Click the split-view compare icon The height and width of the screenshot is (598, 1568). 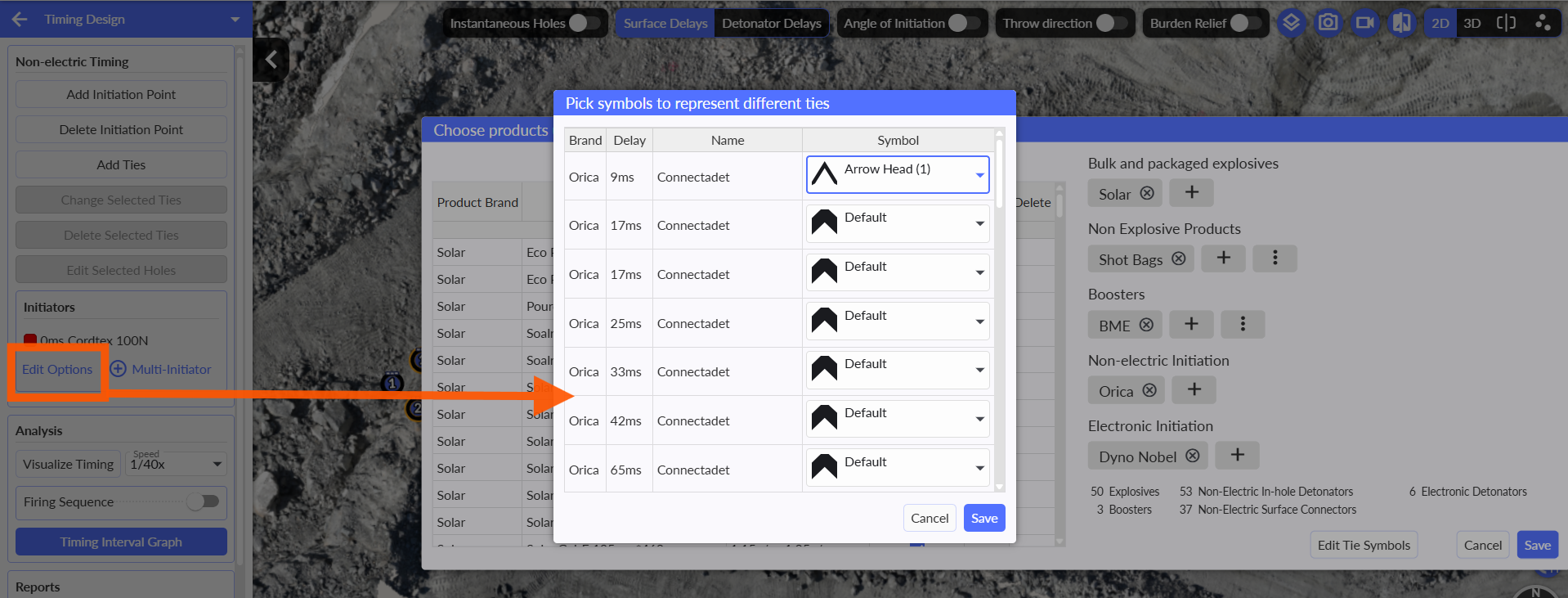1506,23
